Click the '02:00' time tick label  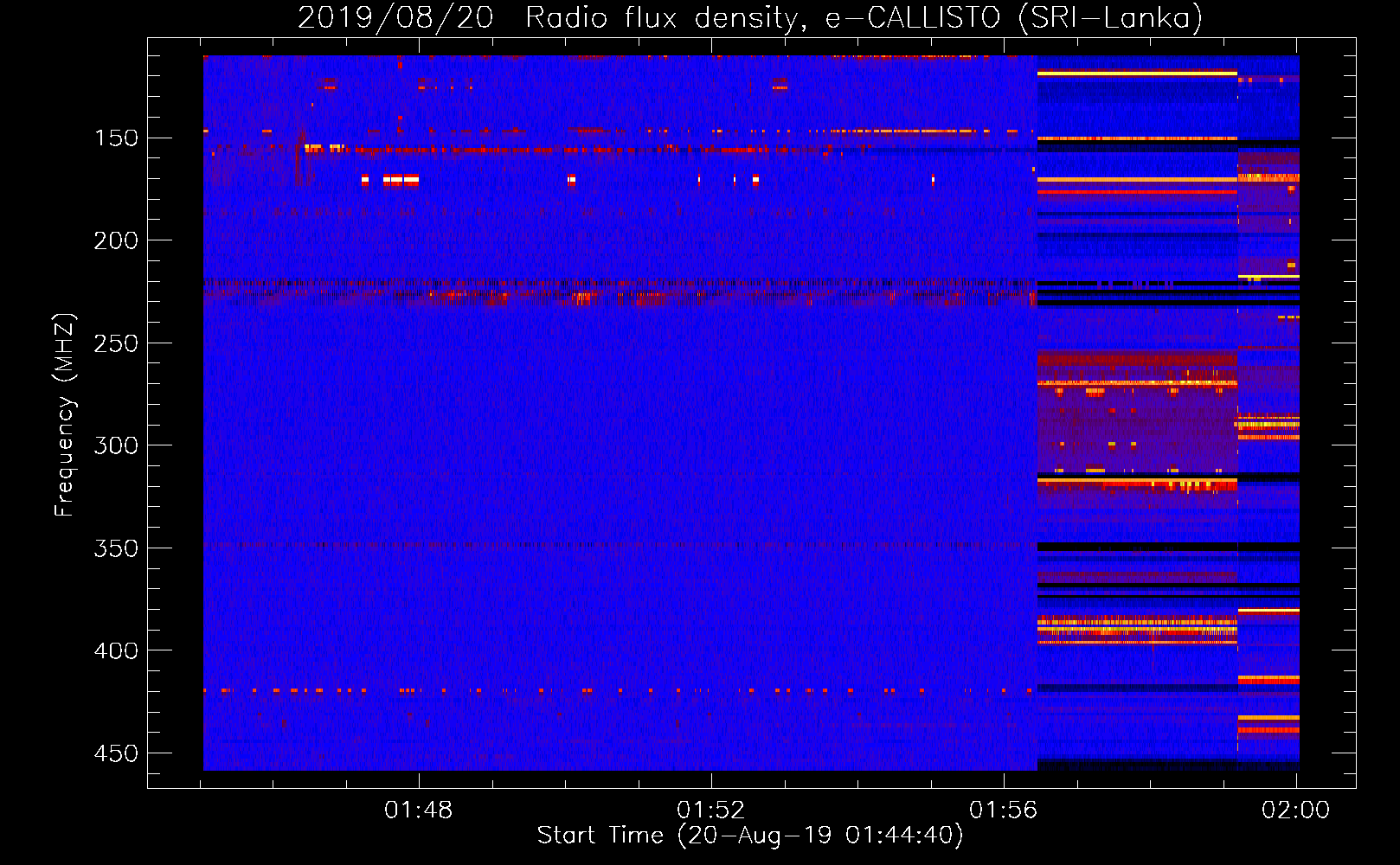[1295, 811]
